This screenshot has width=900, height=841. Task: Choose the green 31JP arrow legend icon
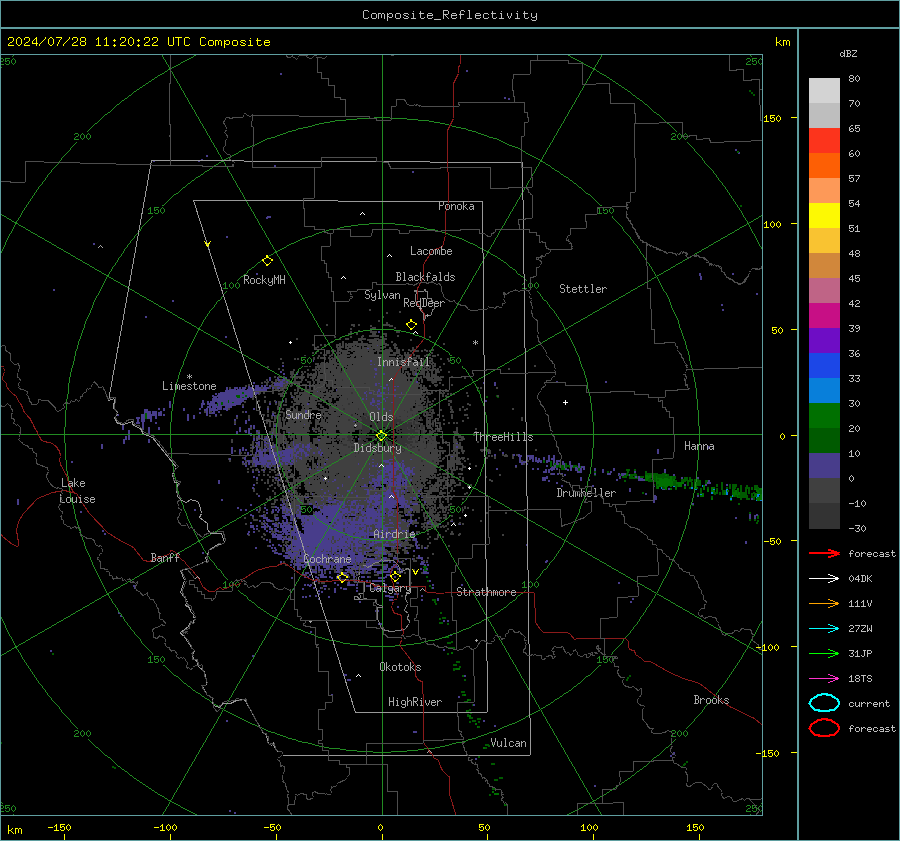tap(824, 653)
